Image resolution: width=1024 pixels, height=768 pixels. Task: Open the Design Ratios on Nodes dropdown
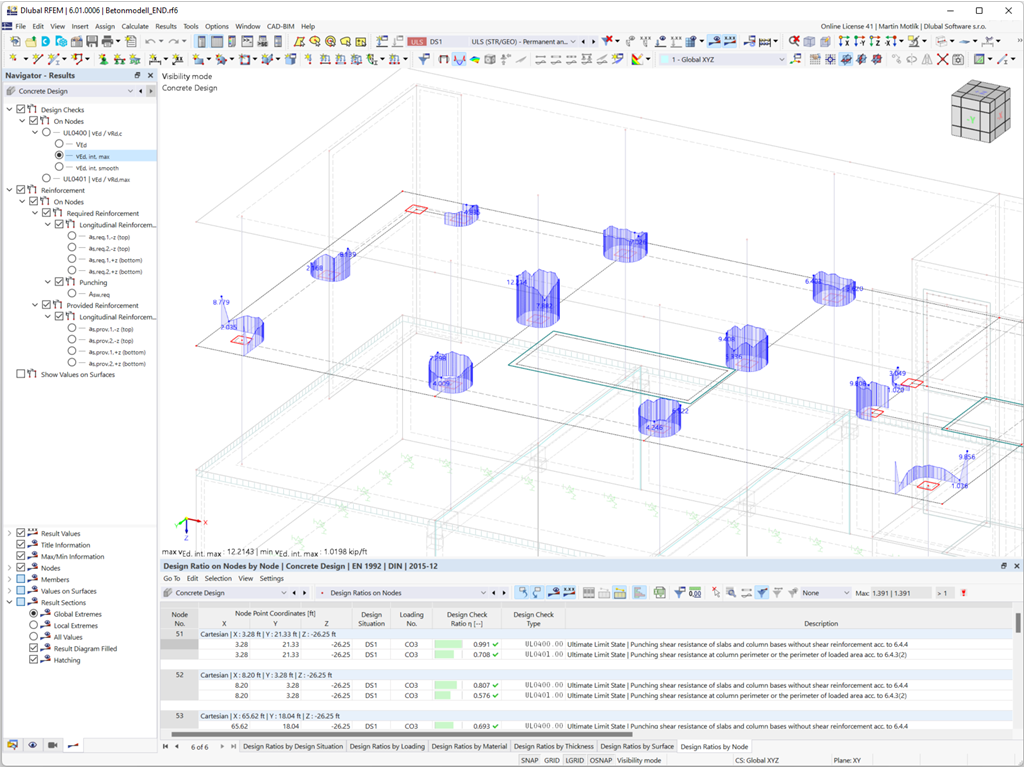tap(483, 593)
